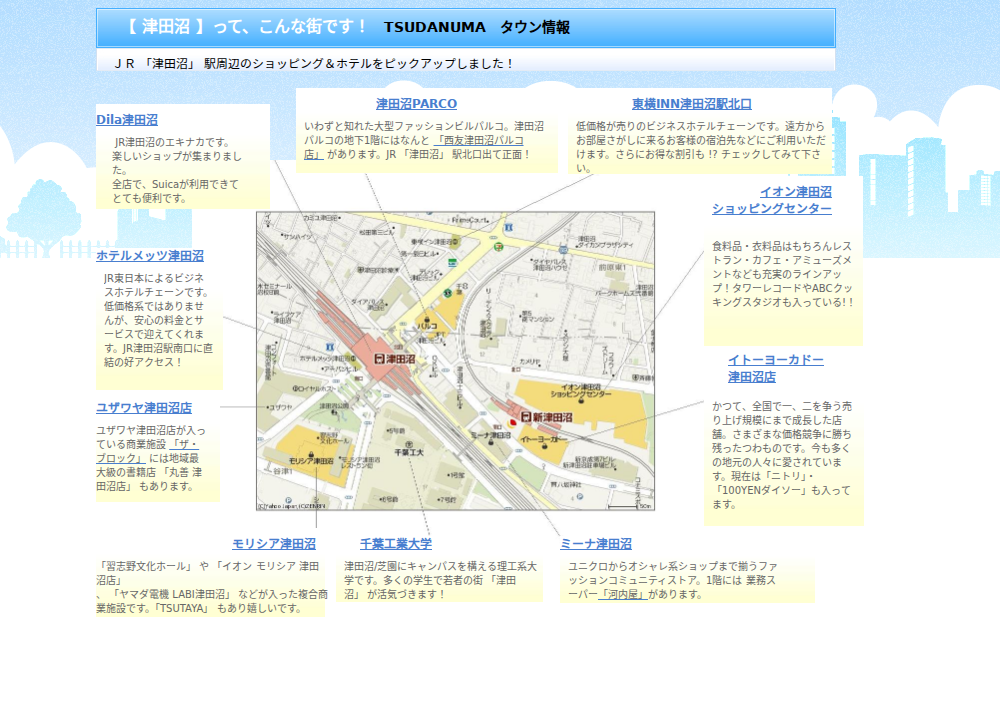Click the モリシア description mentioning TSUTAYA
The image size is (1000, 721).
(x=212, y=587)
